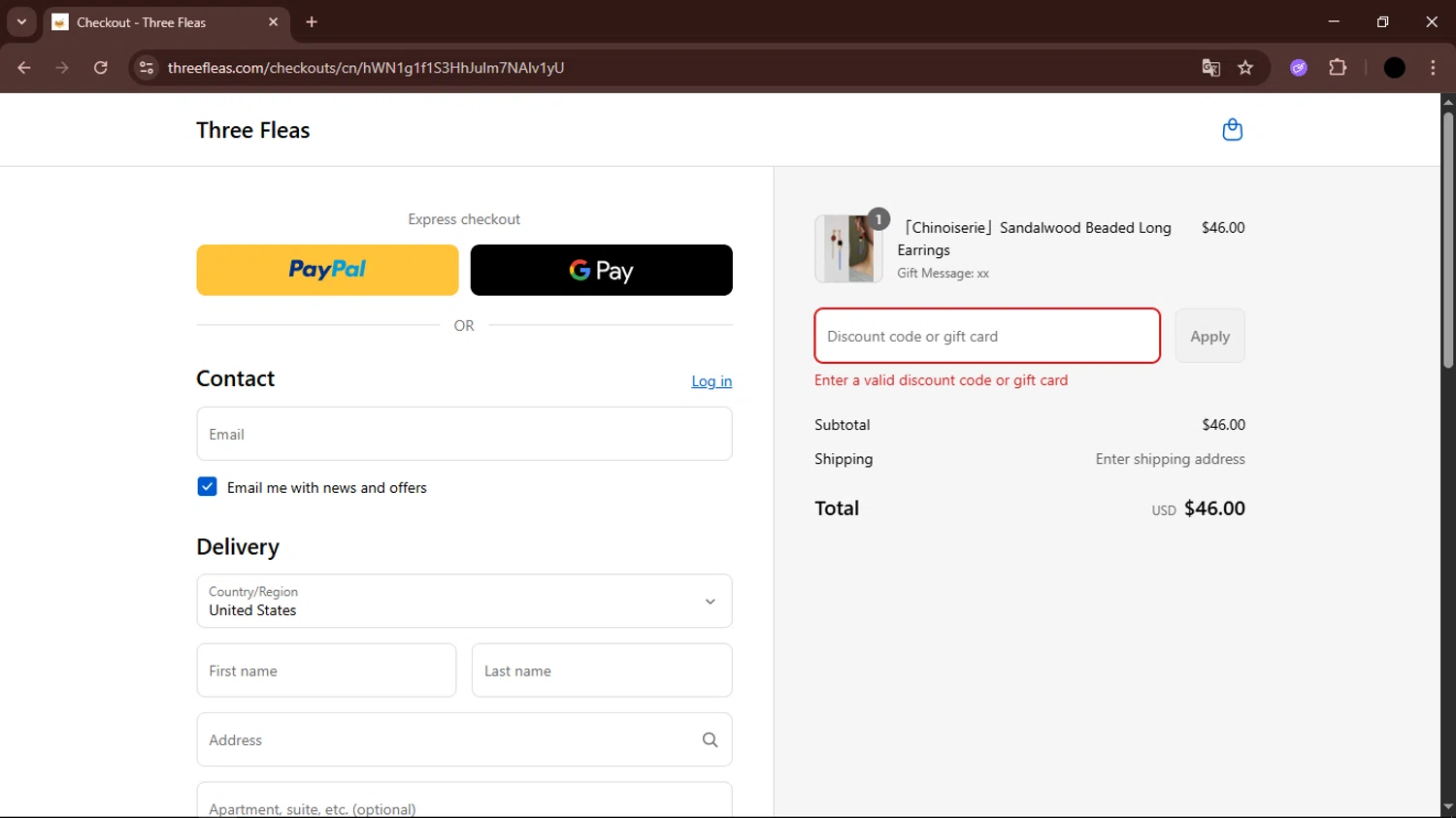Click the translate page icon
1456x818 pixels.
pyautogui.click(x=1210, y=68)
